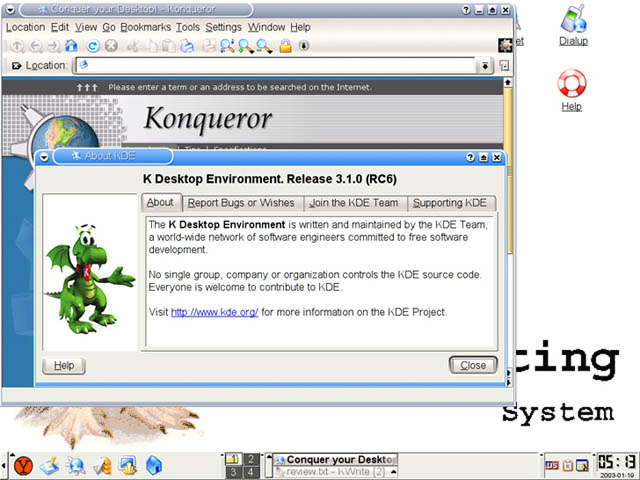This screenshot has height=480, width=640.
Task: Click the Go button right of Location bar
Action: click(x=504, y=65)
